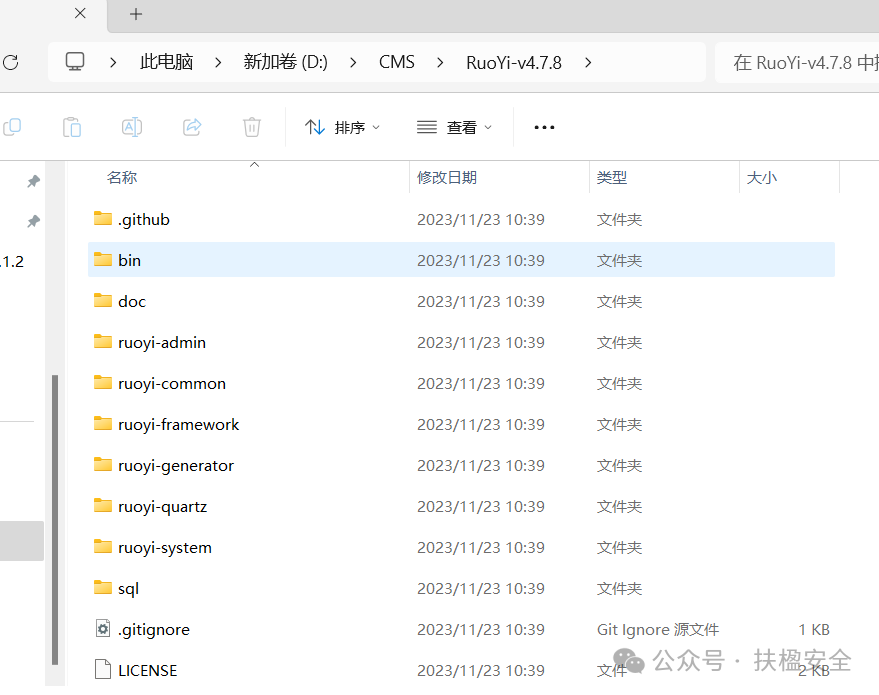
Task: Select the ruoyi-common name text
Action: coord(172,383)
